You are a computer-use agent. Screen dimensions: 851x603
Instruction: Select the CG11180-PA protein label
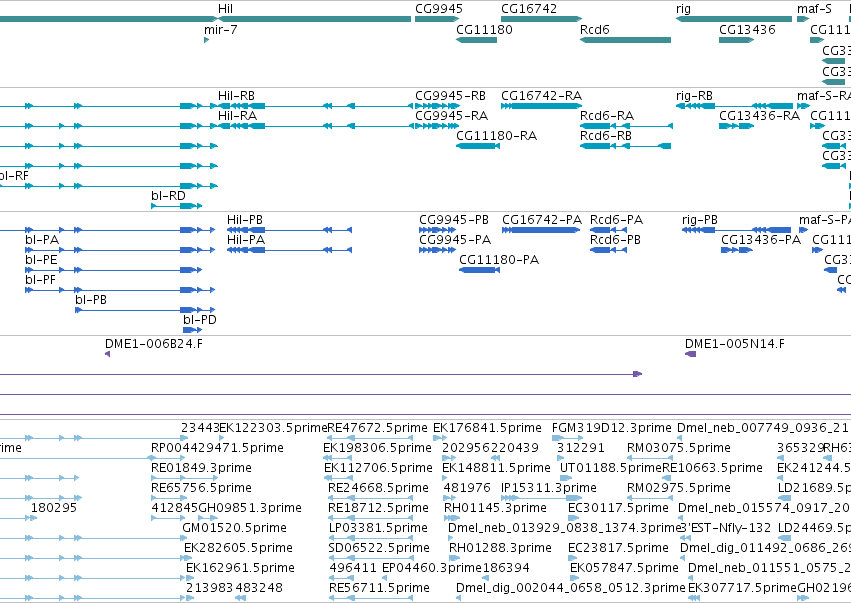pyautogui.click(x=499, y=260)
